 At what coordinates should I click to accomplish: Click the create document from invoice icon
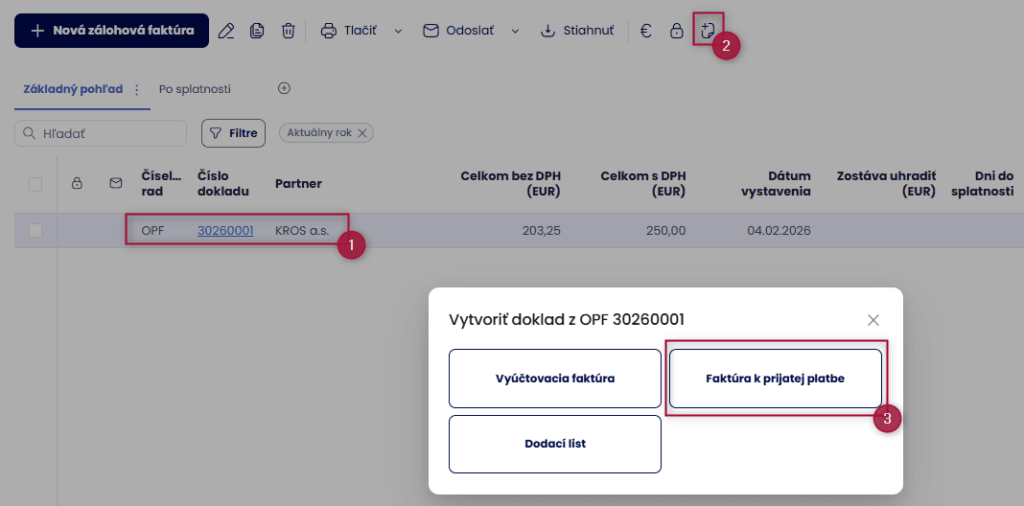coord(708,30)
